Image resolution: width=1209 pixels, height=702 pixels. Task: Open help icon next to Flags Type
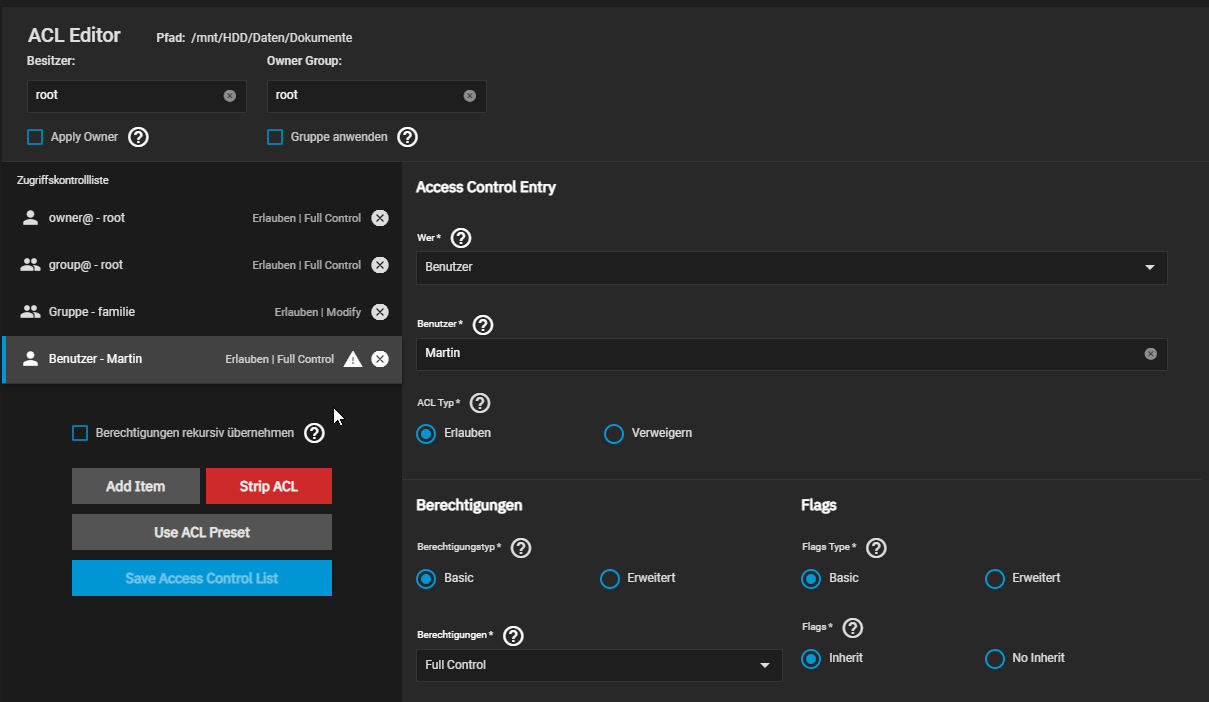876,548
